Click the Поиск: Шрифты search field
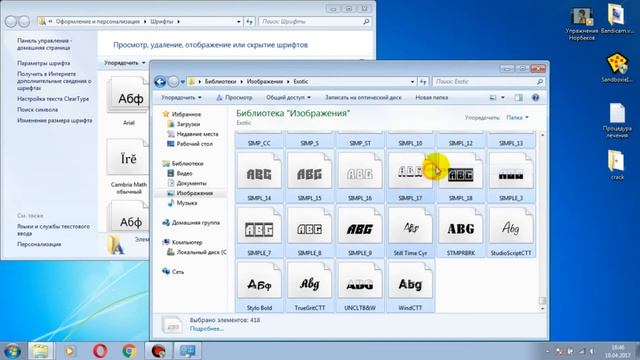Image resolution: width=640 pixels, height=360 pixels. [315, 22]
